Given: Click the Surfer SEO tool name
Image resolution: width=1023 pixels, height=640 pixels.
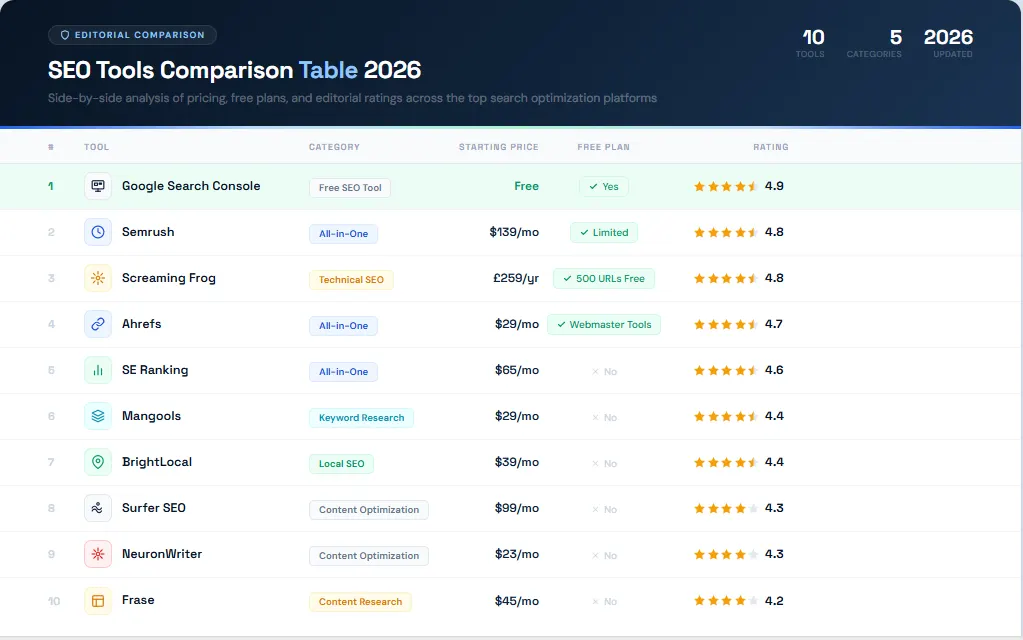Looking at the screenshot, I should point(153,508).
